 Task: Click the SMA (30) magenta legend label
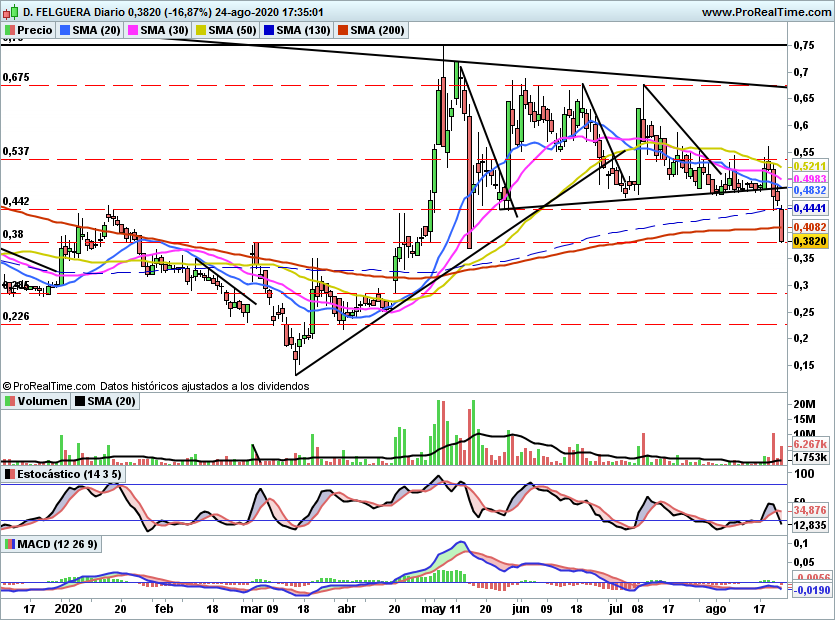click(164, 30)
